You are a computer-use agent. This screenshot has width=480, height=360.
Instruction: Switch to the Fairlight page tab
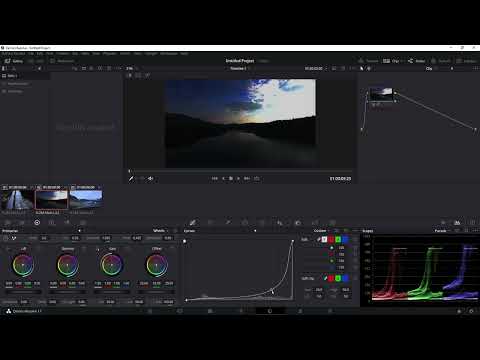tap(300, 311)
